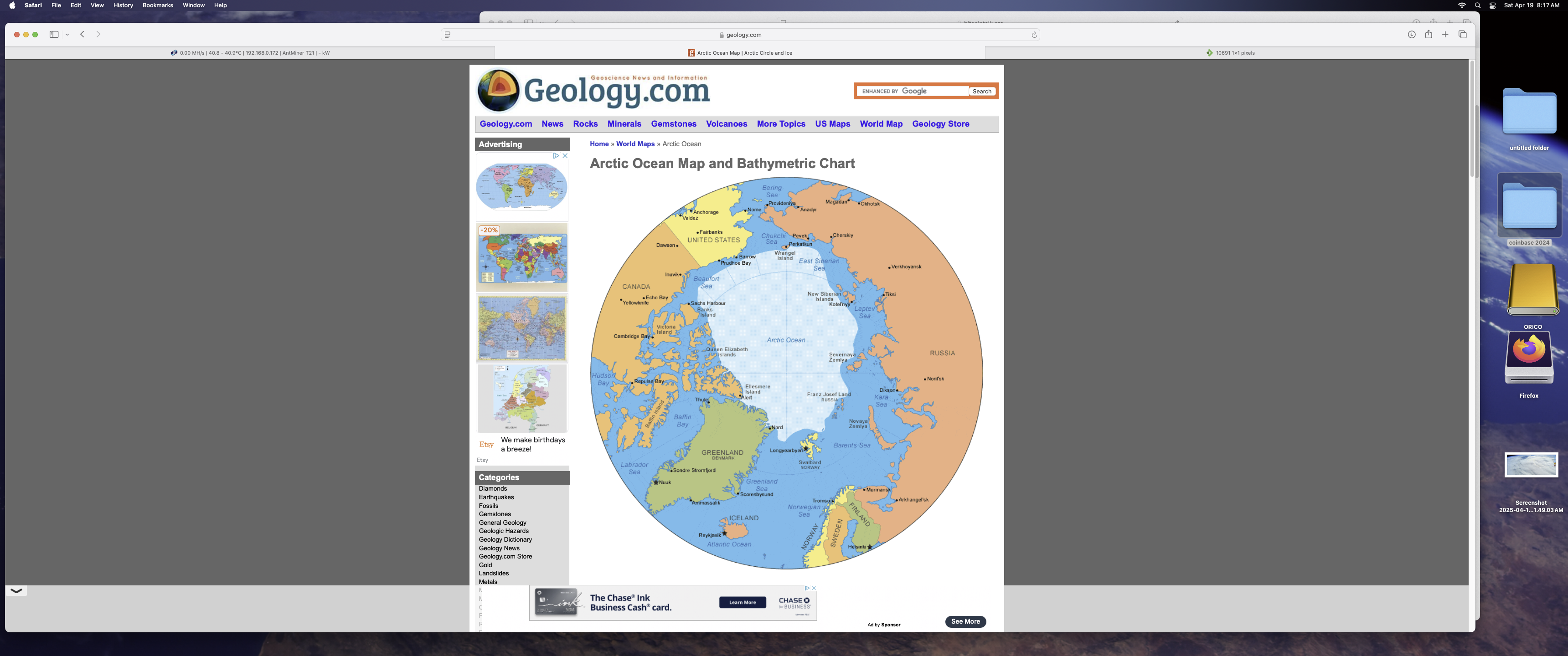This screenshot has width=1568, height=656.
Task: Close the sidebar ad with X icon
Action: click(x=565, y=156)
